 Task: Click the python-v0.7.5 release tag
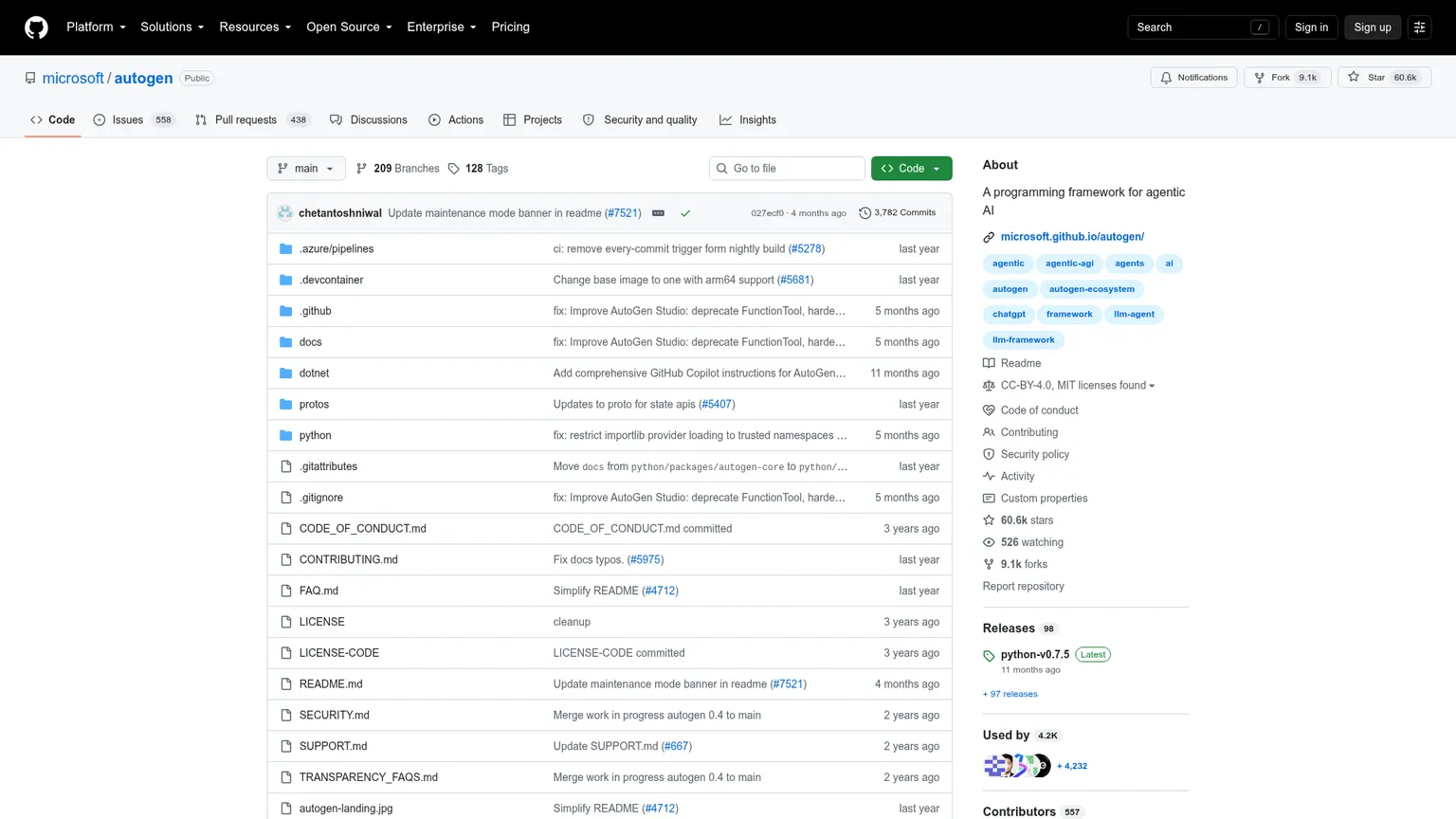pos(1034,654)
